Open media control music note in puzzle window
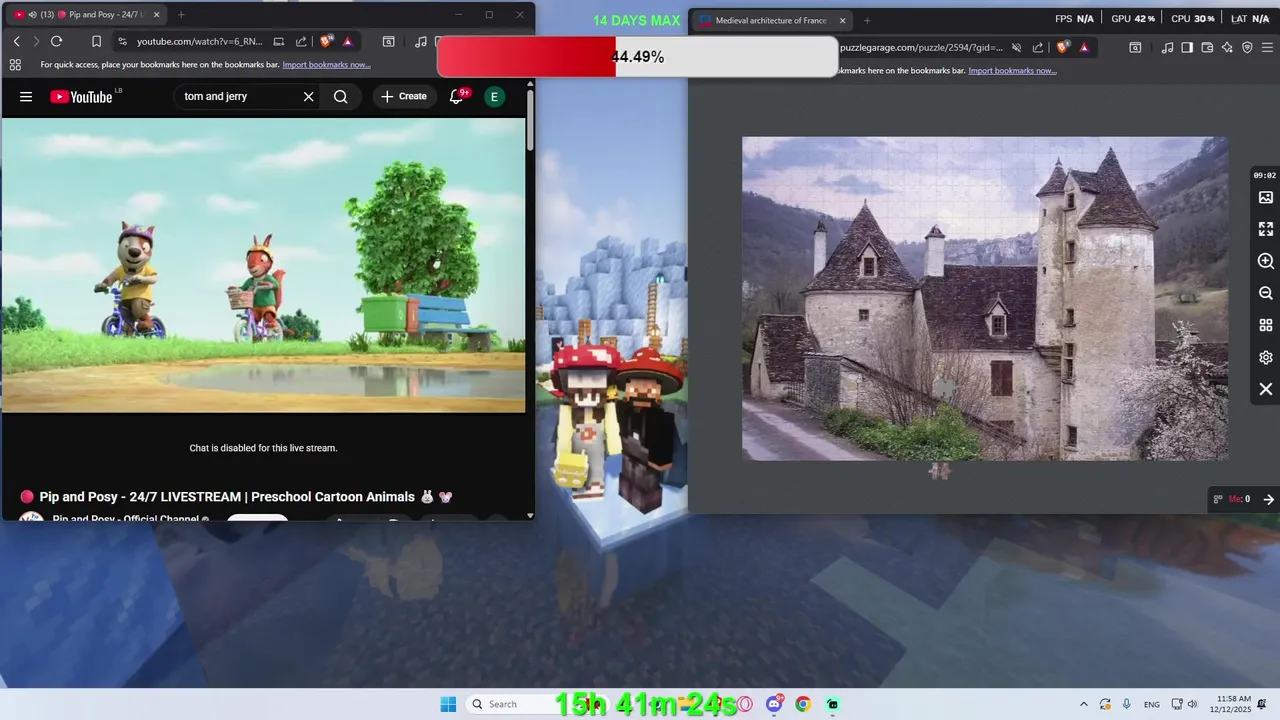This screenshot has width=1280, height=720. [1168, 47]
